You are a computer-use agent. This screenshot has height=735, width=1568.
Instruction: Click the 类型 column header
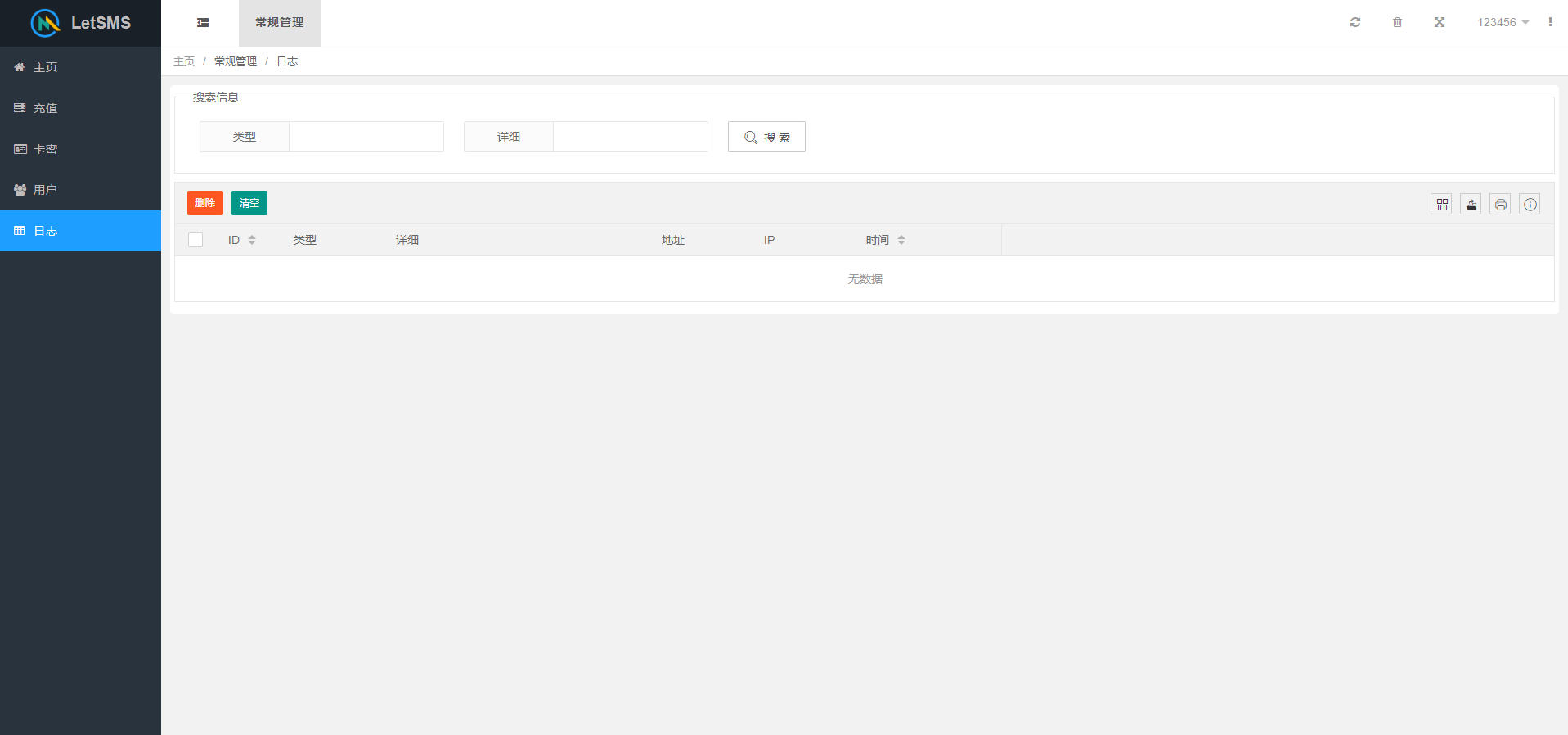pos(305,240)
